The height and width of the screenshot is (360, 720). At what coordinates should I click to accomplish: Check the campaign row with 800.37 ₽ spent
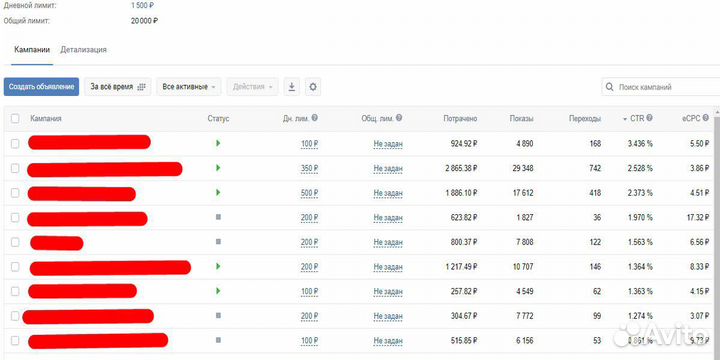click(x=15, y=242)
